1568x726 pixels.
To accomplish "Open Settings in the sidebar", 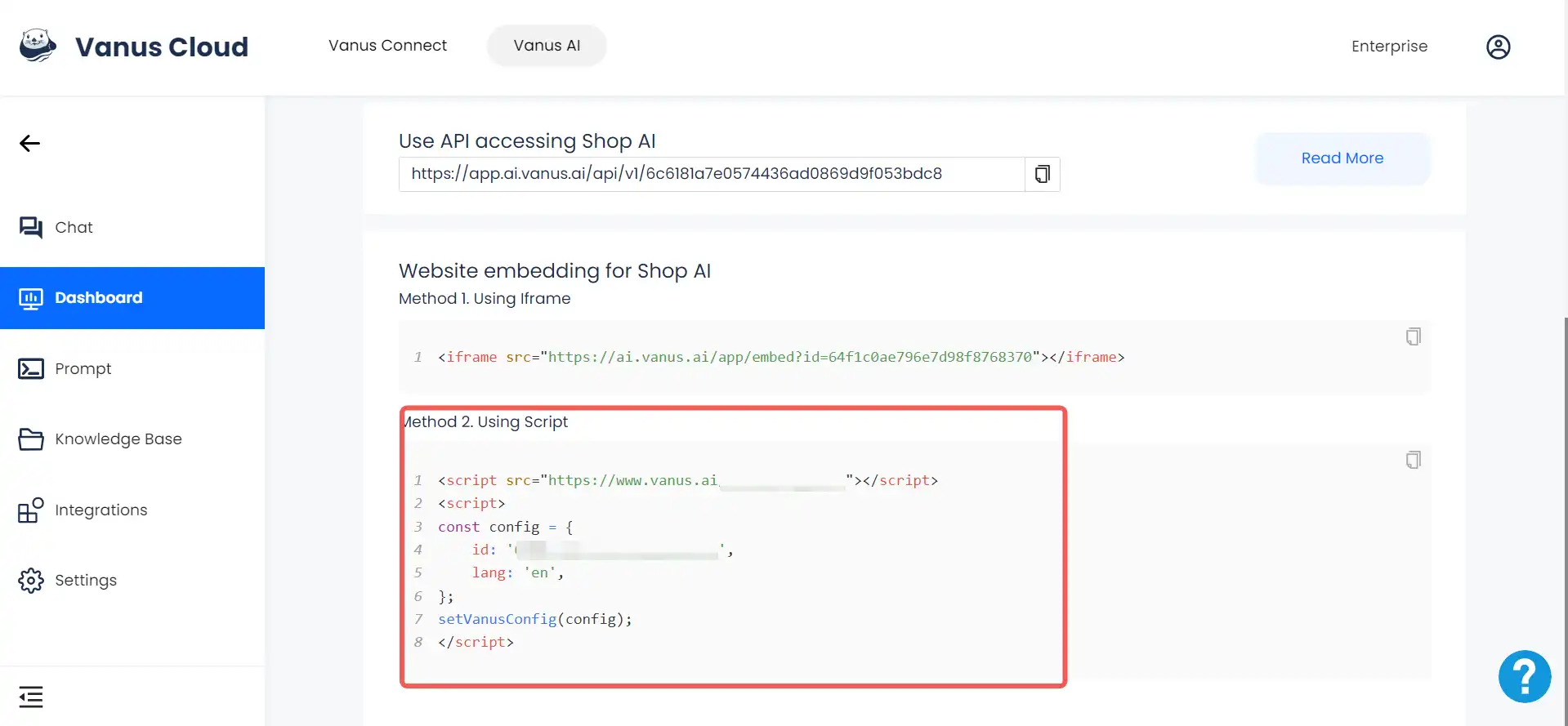I will [x=132, y=581].
